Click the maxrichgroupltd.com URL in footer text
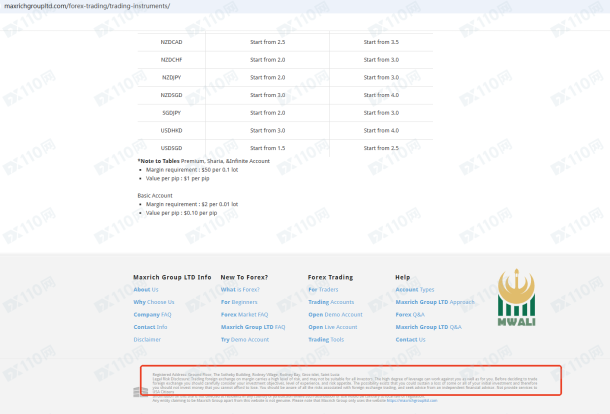This screenshot has width=610, height=414. pos(412,400)
